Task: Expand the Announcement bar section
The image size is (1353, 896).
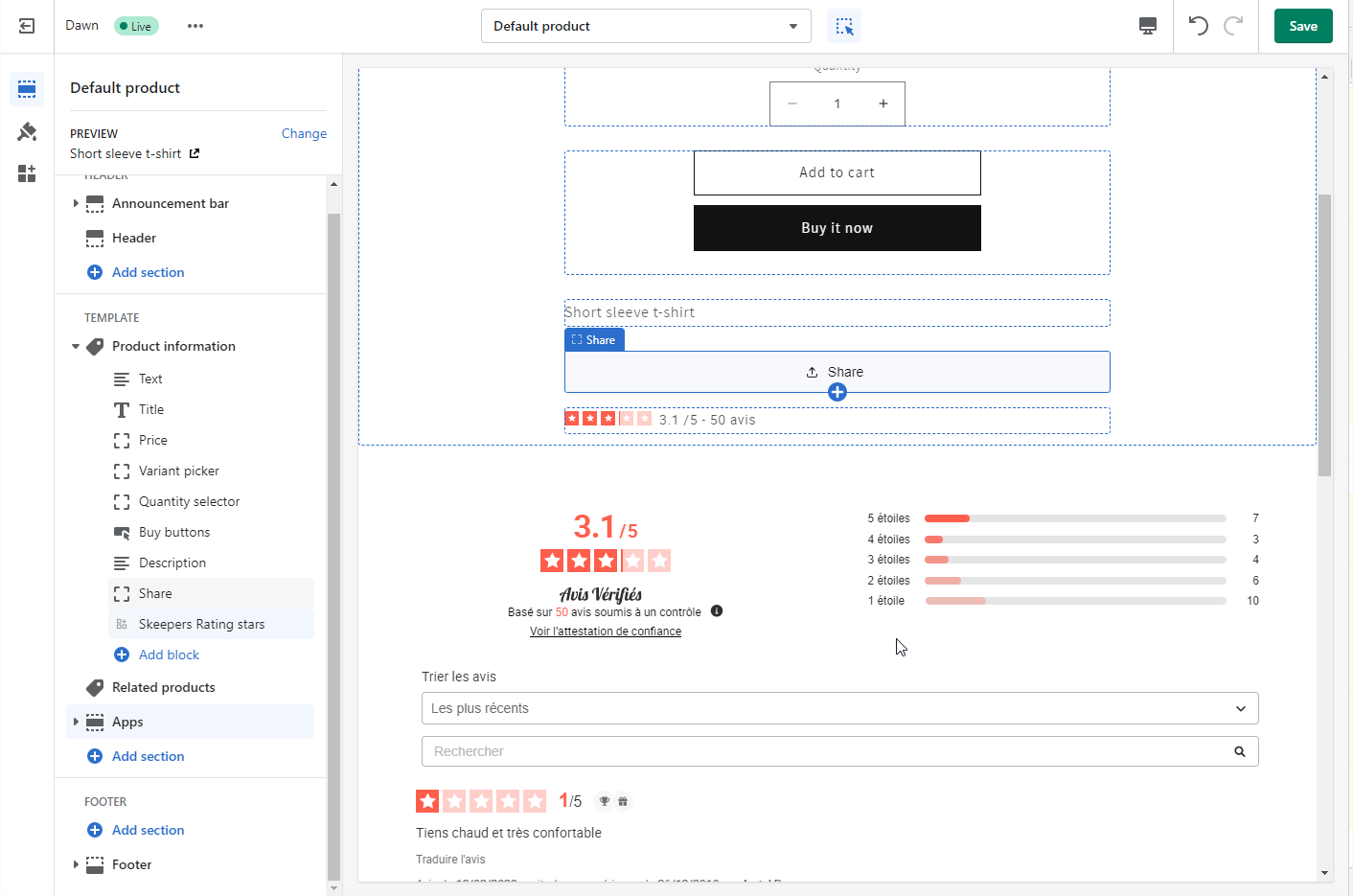Action: (76, 203)
